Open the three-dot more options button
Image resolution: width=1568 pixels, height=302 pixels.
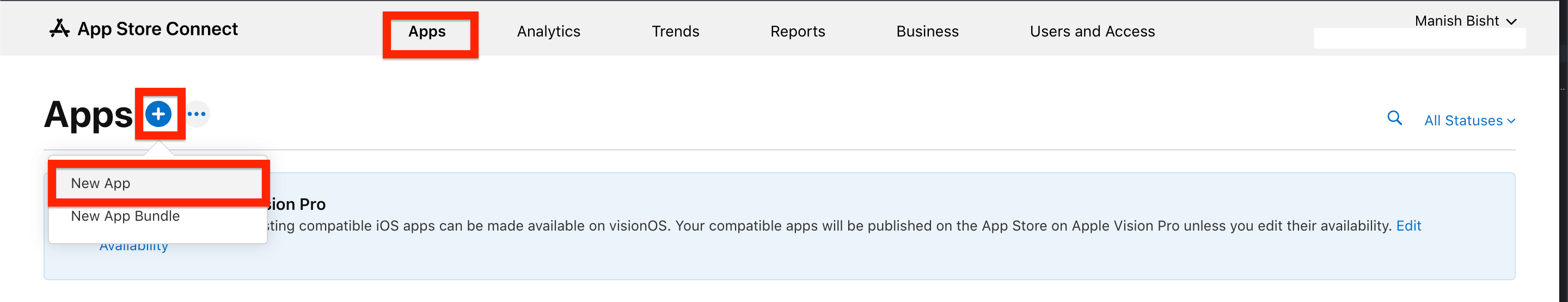197,114
